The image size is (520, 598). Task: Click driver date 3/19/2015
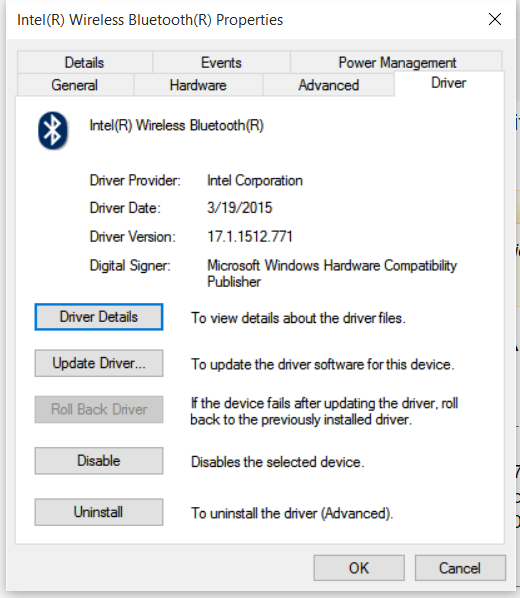pos(240,208)
